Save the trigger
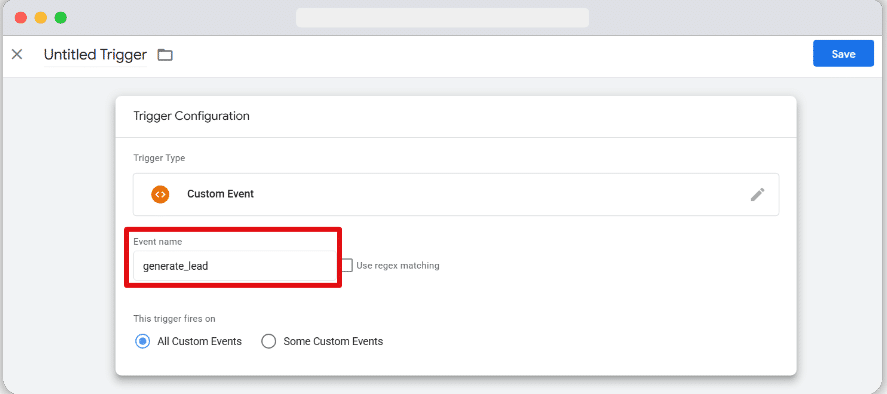The image size is (887, 394). pyautogui.click(x=843, y=54)
